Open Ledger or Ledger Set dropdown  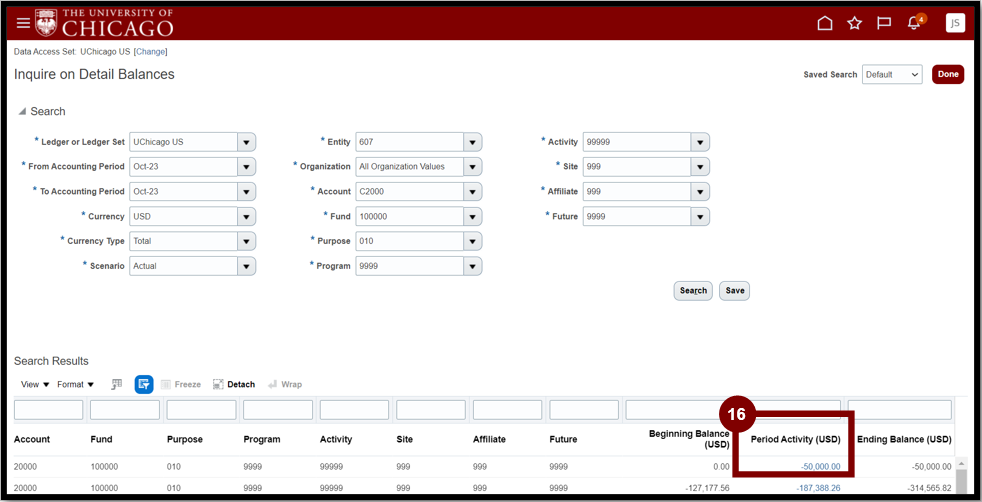(246, 142)
